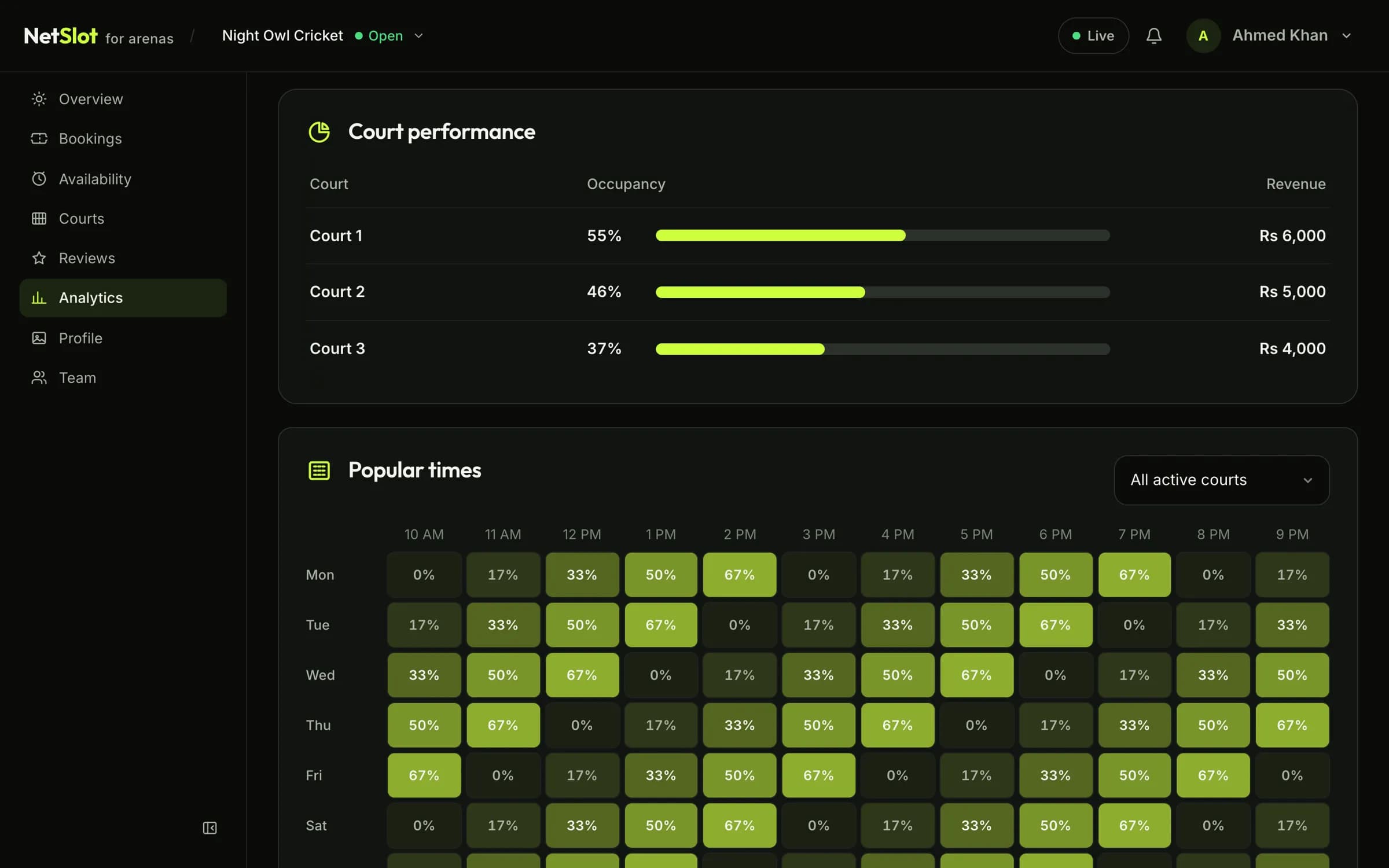This screenshot has height=868, width=1389.
Task: Open the Overview page
Action: coord(123,99)
